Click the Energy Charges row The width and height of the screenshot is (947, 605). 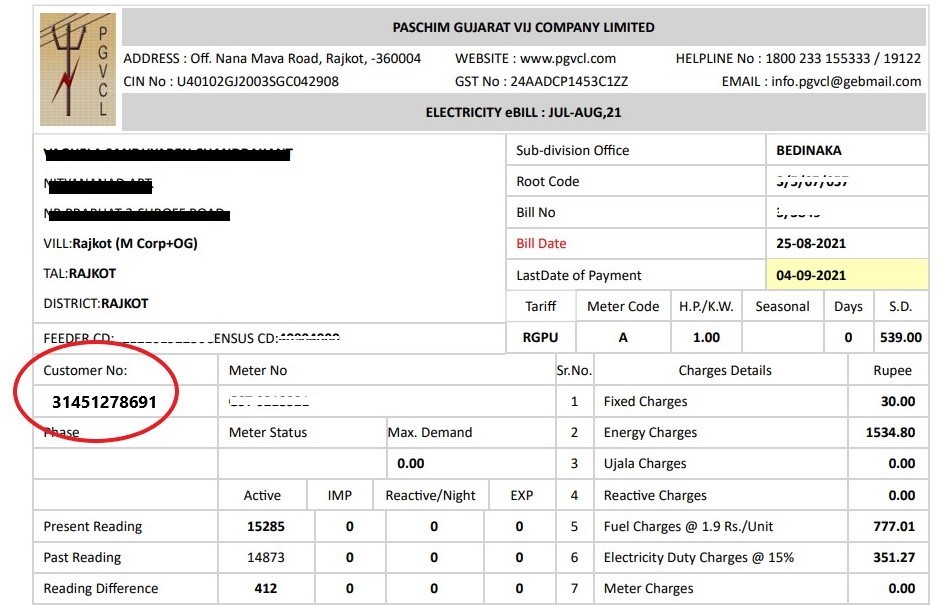point(650,432)
